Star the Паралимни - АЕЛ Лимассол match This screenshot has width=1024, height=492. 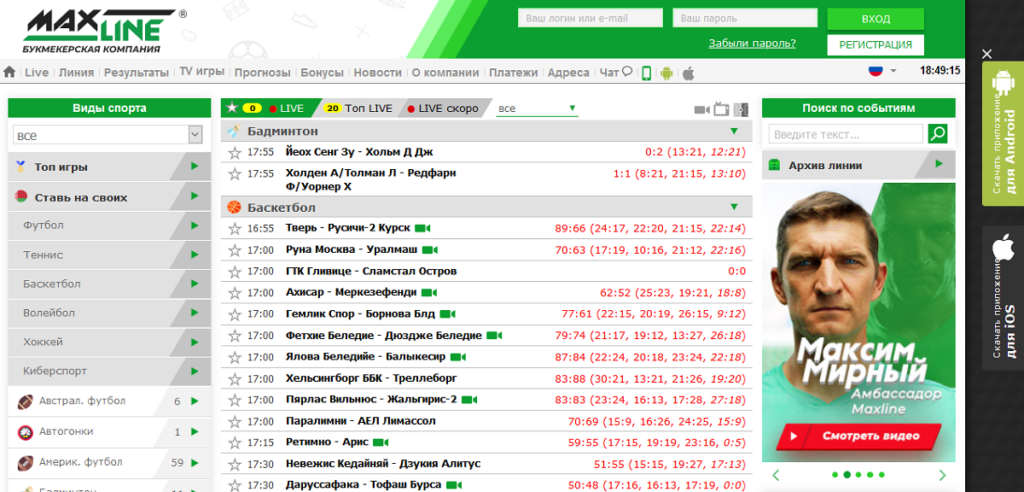[234, 421]
